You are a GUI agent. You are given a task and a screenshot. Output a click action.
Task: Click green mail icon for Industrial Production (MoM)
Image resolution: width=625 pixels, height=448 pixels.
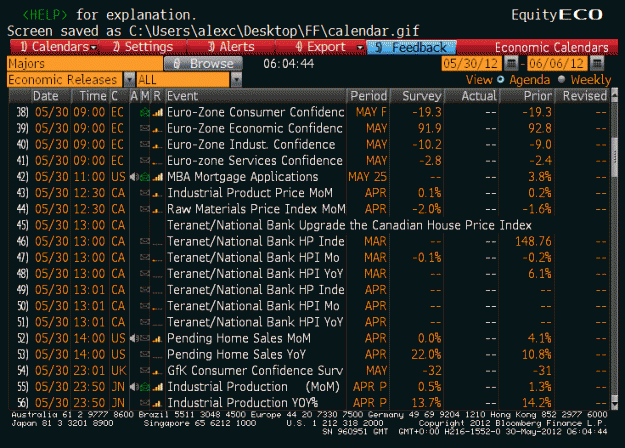145,387
